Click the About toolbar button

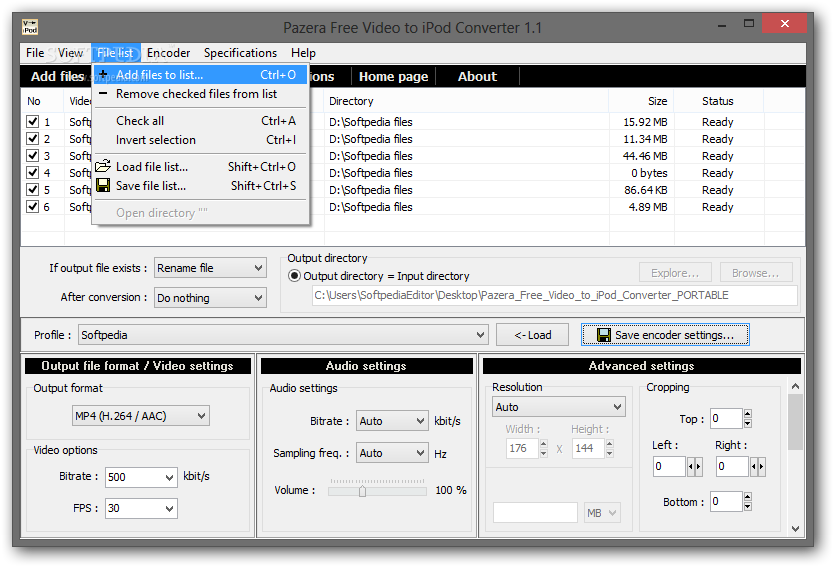(477, 77)
